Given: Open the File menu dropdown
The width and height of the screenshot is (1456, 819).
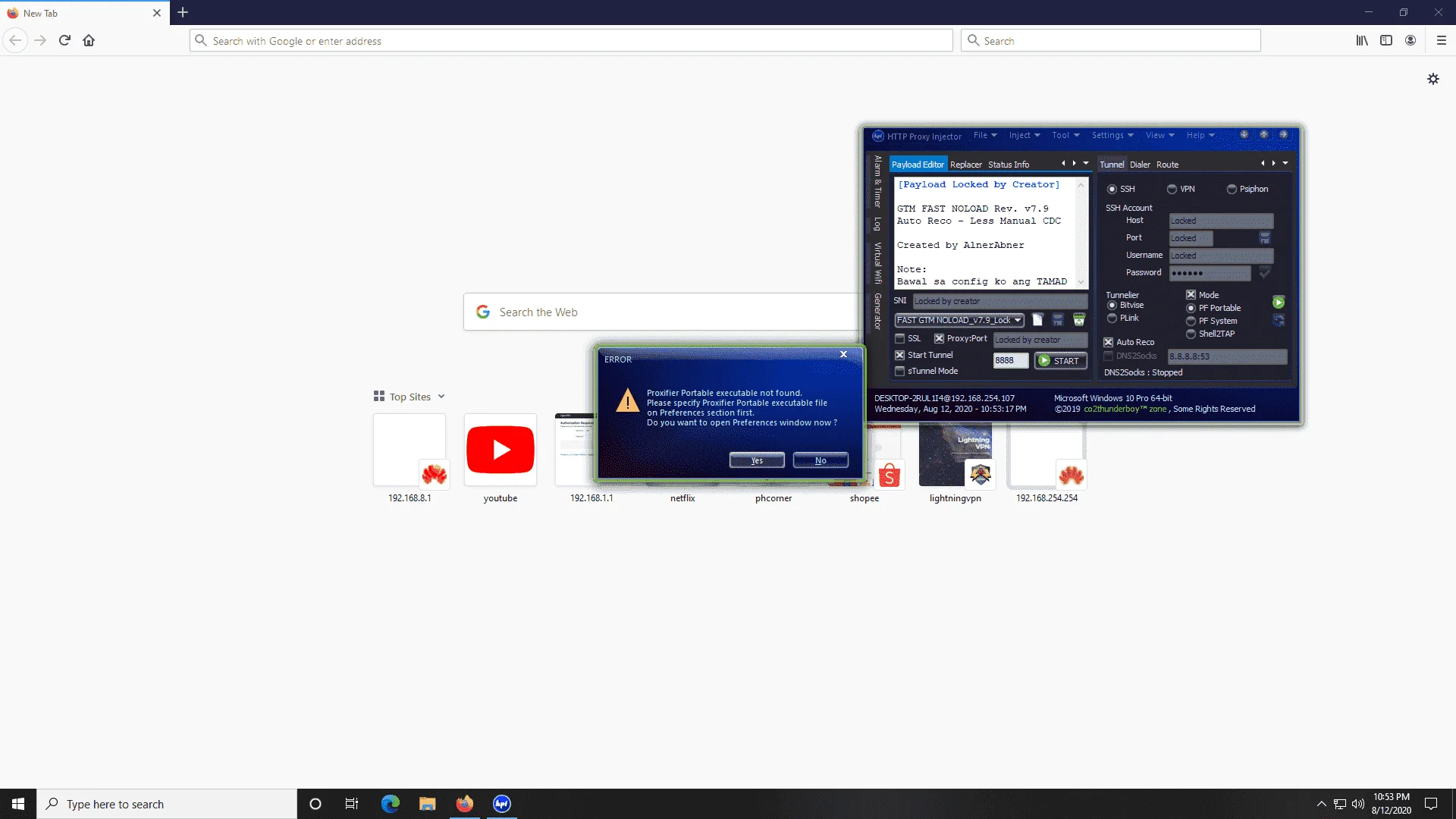Looking at the screenshot, I should [985, 135].
